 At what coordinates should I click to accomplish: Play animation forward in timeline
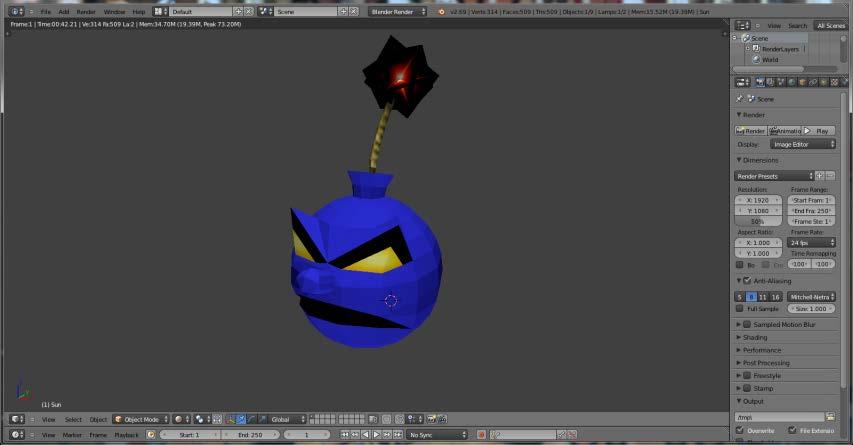(x=376, y=435)
